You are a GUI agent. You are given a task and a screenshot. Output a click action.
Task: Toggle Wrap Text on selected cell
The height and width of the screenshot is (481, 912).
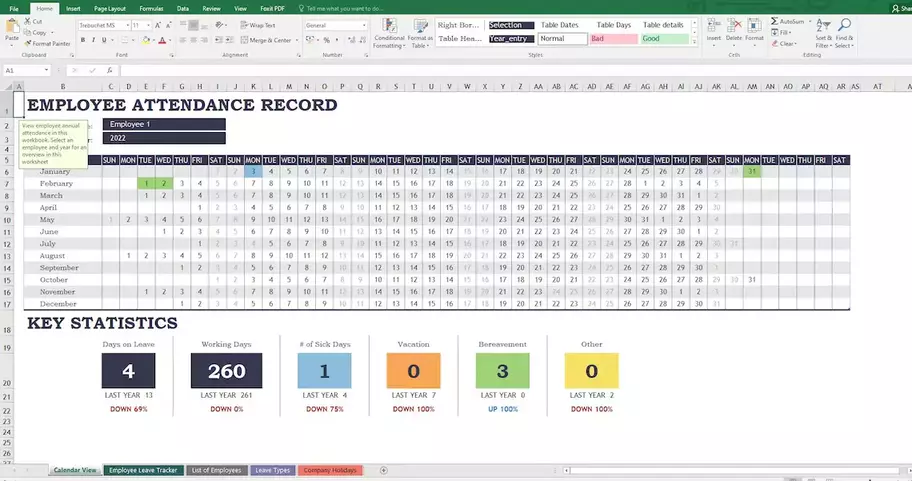[x=259, y=24]
